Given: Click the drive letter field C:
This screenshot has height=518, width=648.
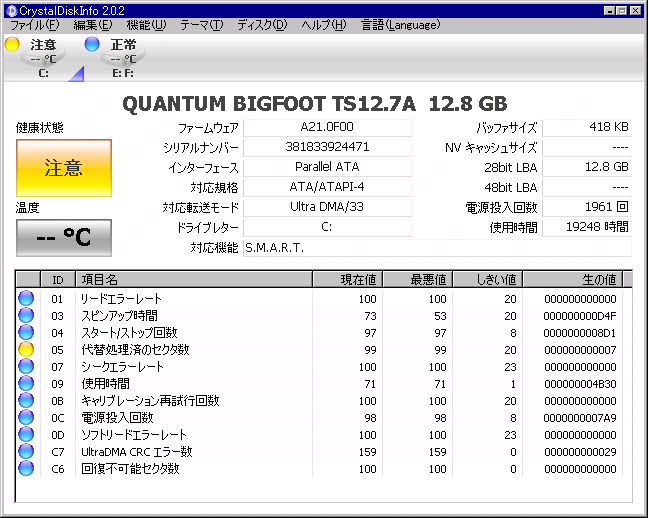Looking at the screenshot, I should click(328, 228).
